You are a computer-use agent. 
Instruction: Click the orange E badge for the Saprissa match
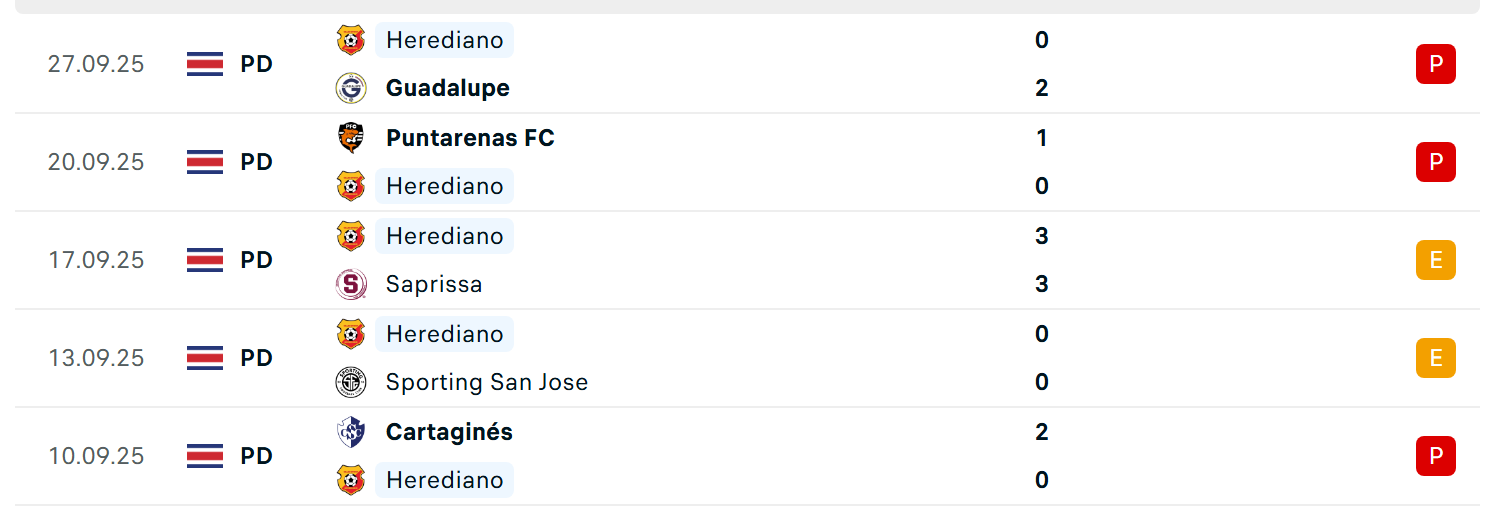[1436, 260]
